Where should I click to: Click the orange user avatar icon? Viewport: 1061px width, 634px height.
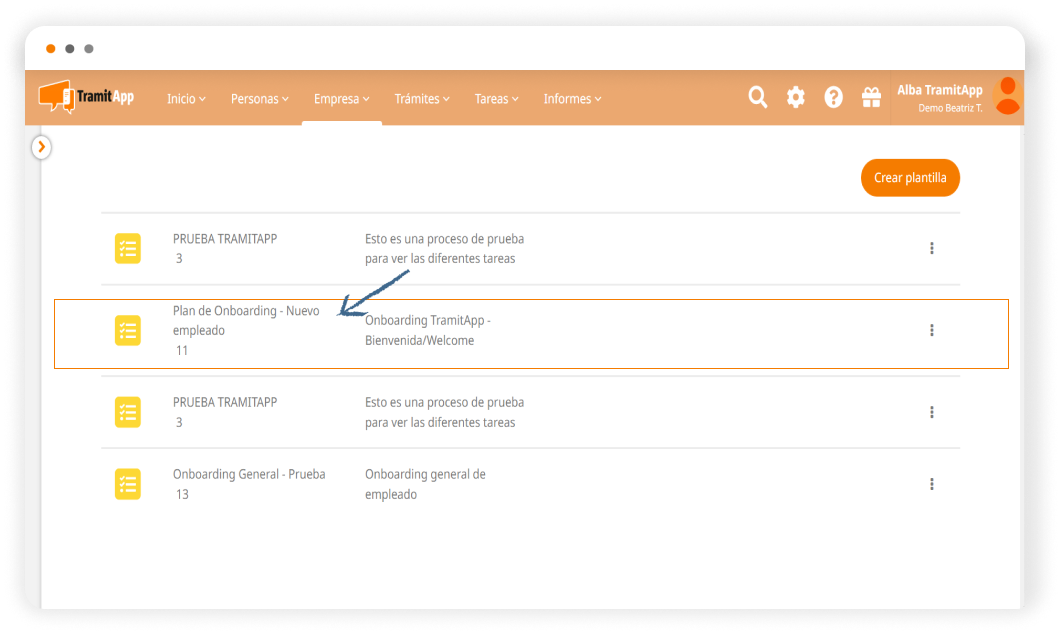[1008, 96]
